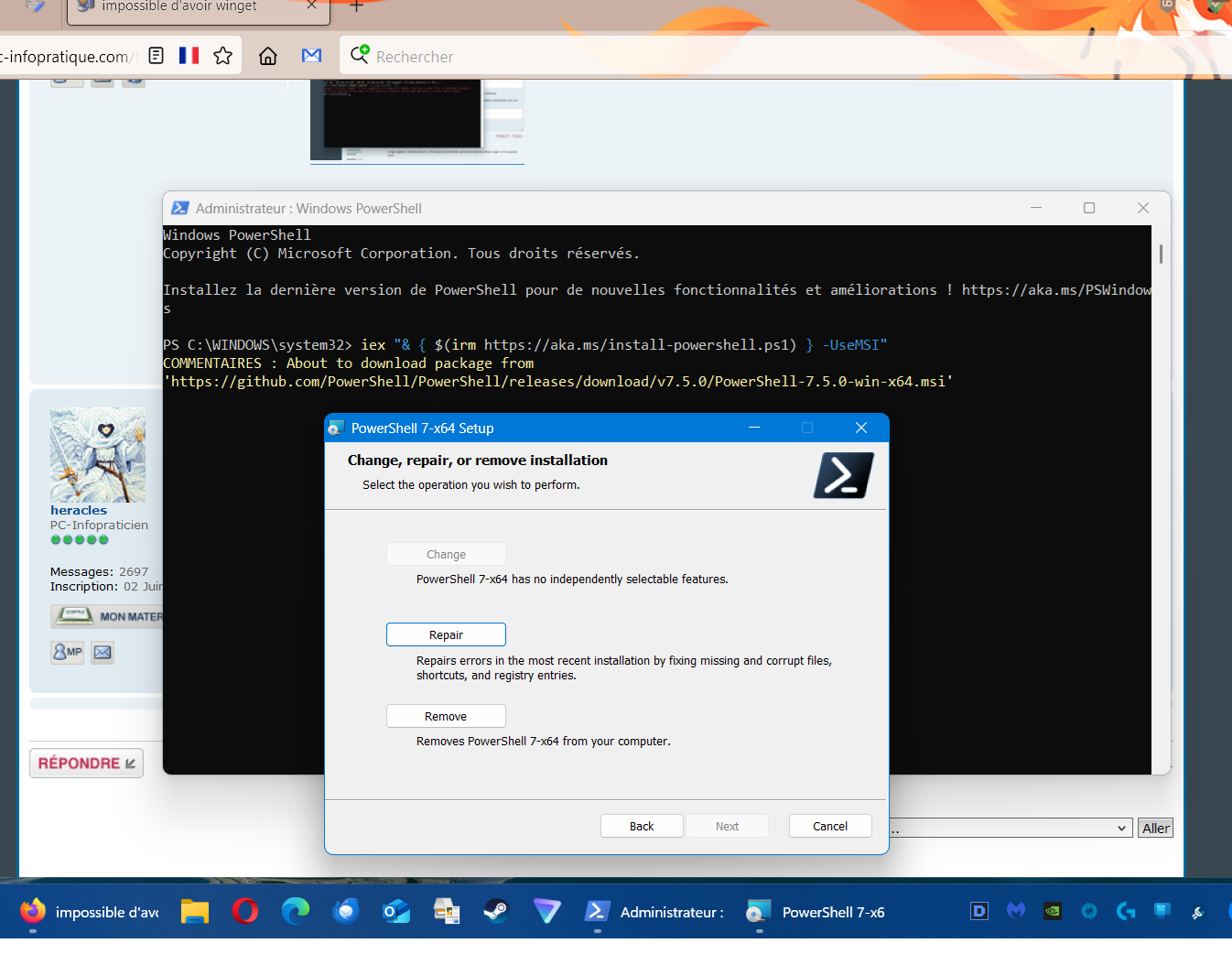This screenshot has width=1232, height=954.
Task: Switch to Administrateur PowerShell taskbar item
Action: (x=654, y=912)
